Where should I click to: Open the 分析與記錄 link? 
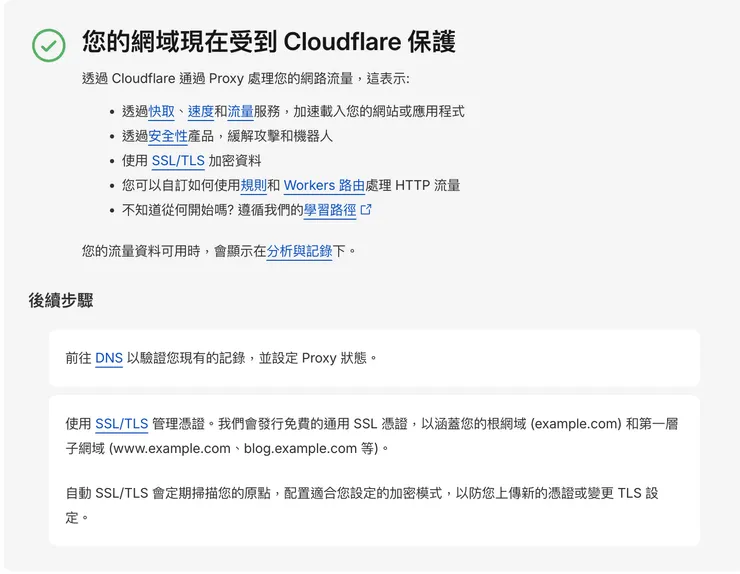[x=299, y=251]
